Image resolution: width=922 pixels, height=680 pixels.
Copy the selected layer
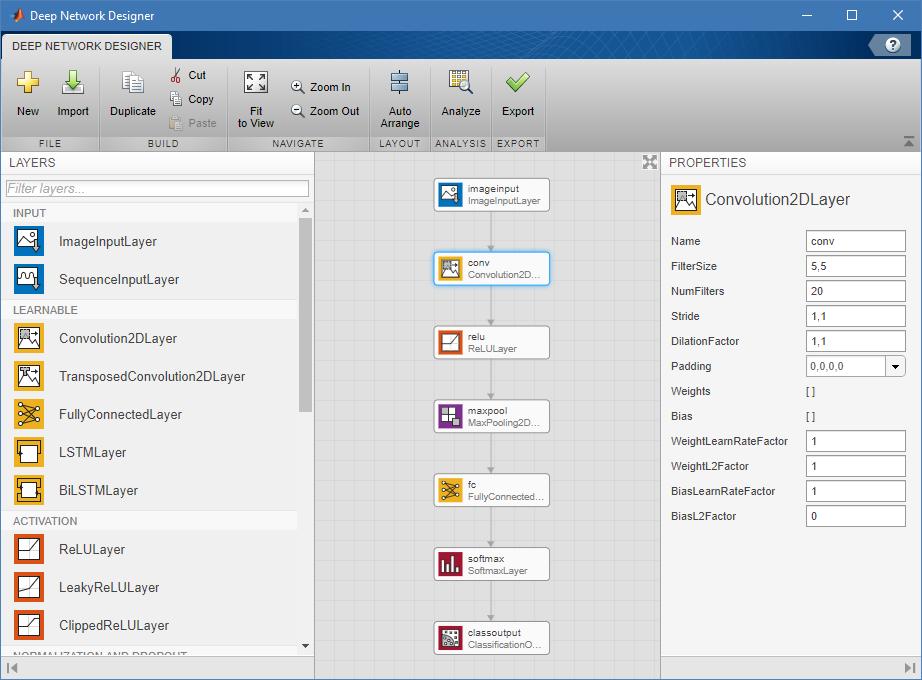[192, 99]
